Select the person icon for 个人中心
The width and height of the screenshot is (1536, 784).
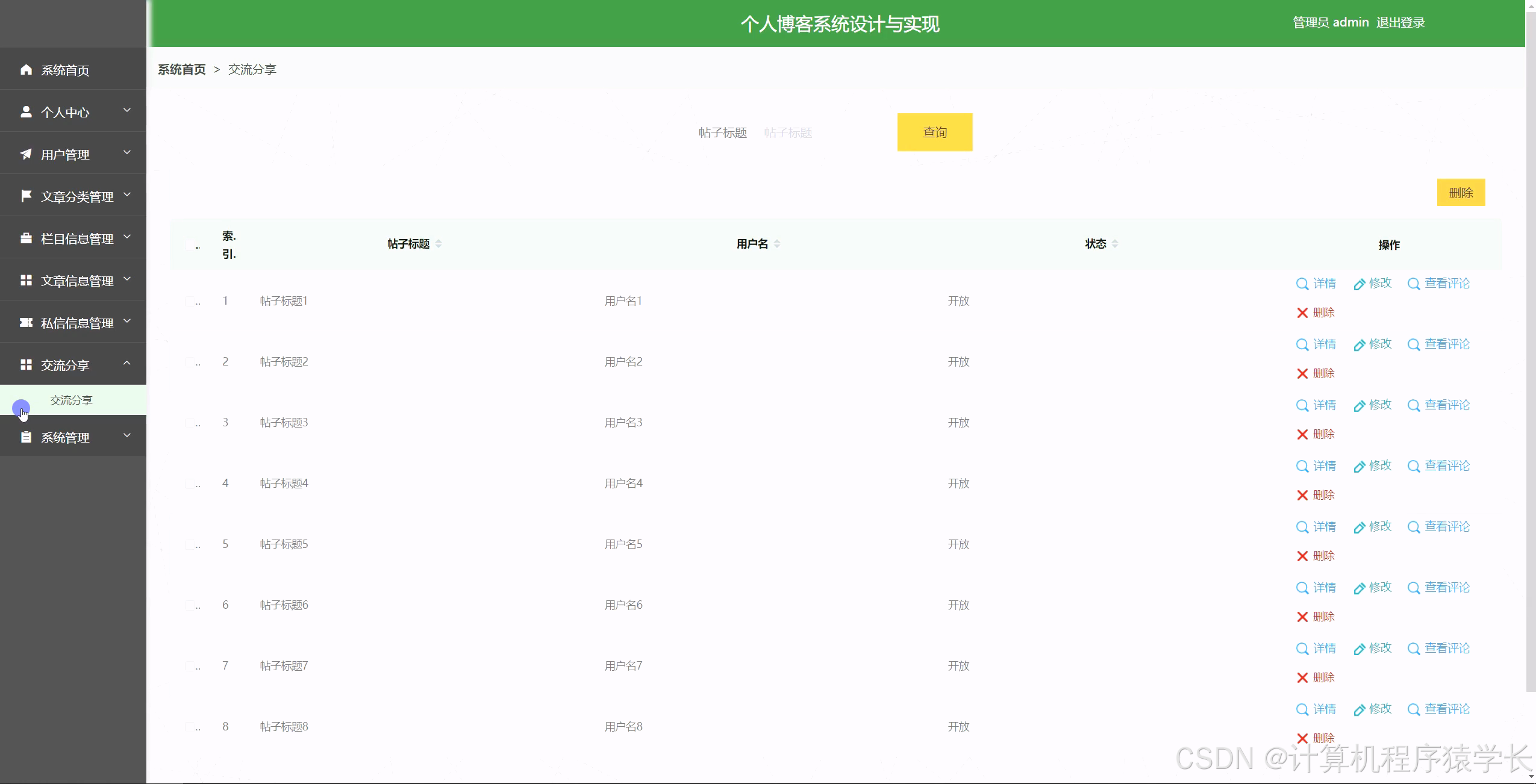click(26, 111)
